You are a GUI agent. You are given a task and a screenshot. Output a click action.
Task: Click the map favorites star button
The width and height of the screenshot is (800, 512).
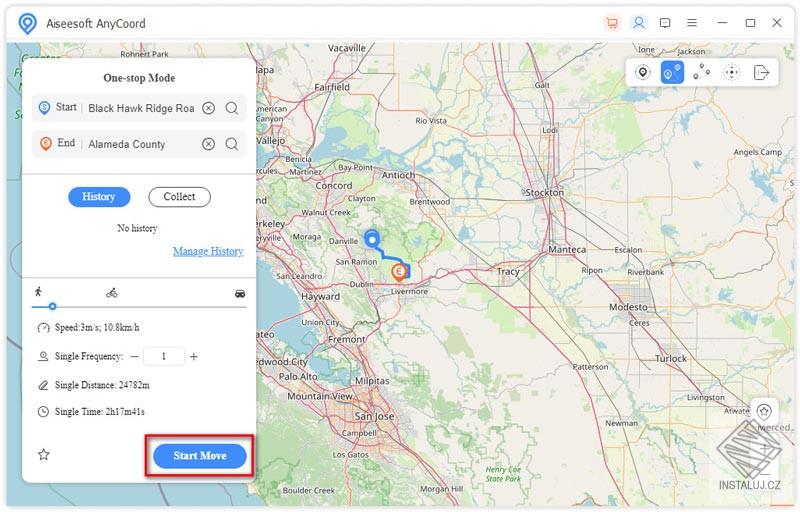coord(764,411)
